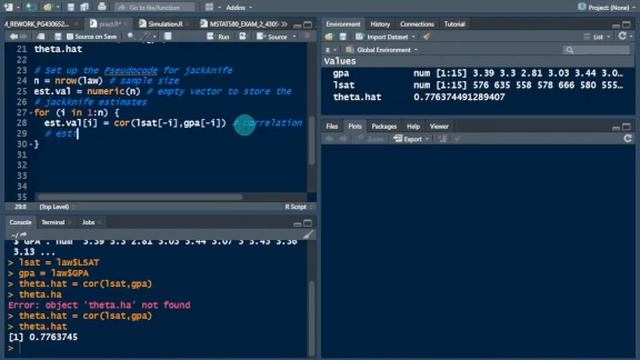The height and width of the screenshot is (360, 640).
Task: Collapse the for loop fold at line 27
Action: point(31,113)
